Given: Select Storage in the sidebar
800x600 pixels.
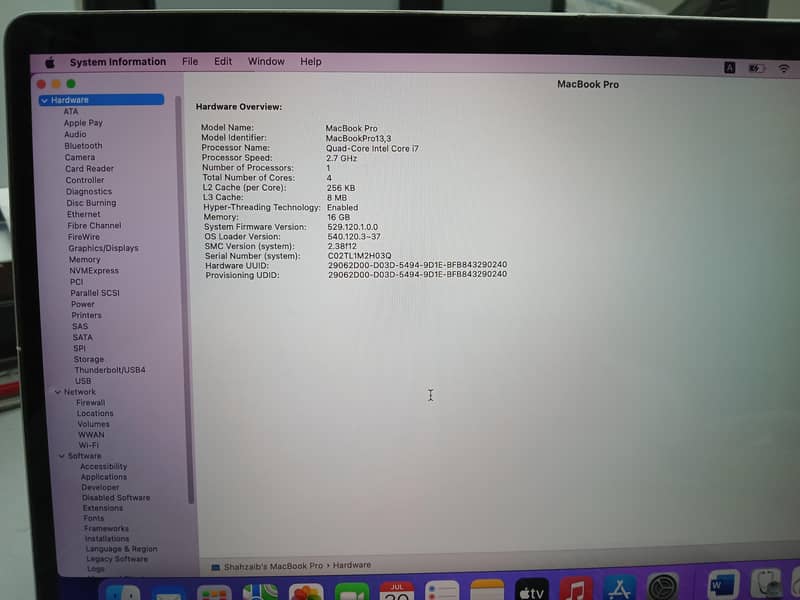Looking at the screenshot, I should click(89, 359).
